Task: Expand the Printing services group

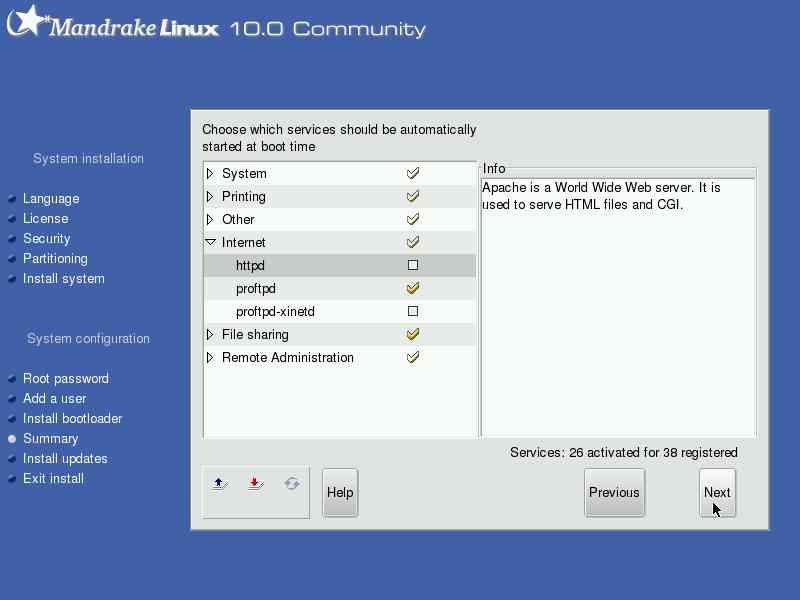Action: tap(210, 196)
